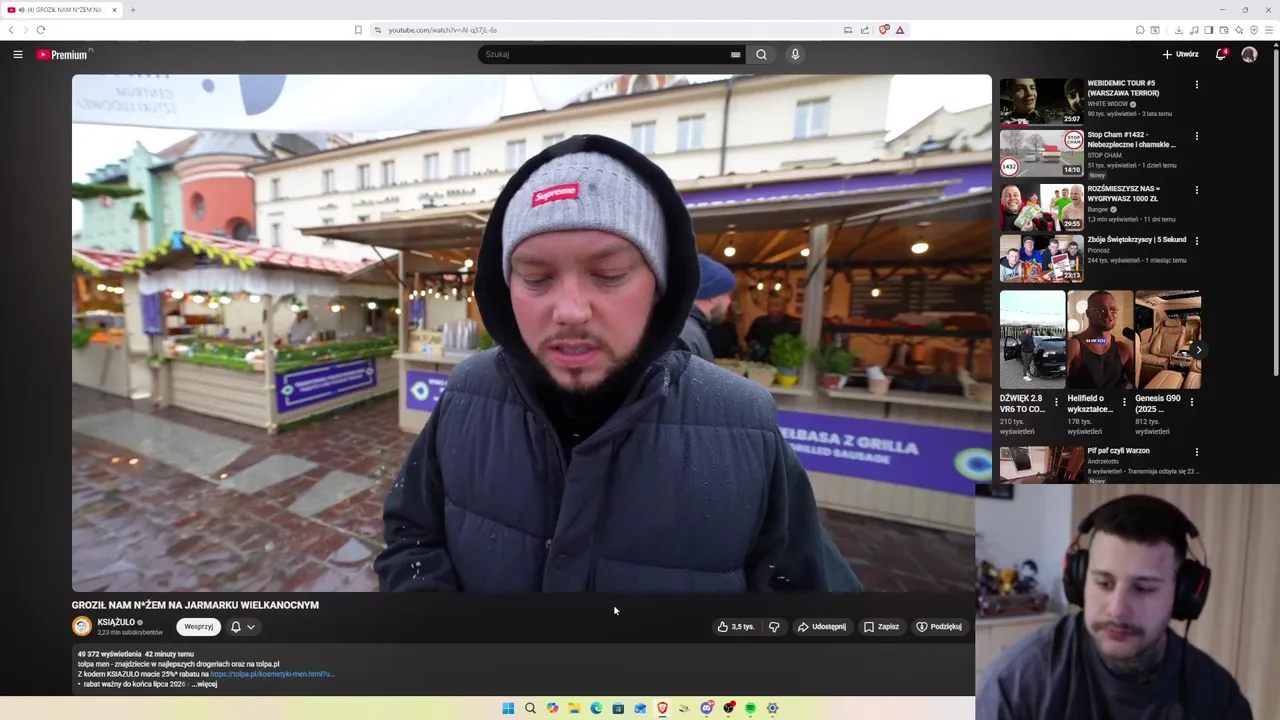Open File Explorer from the taskbar
The height and width of the screenshot is (720, 1280).
pyautogui.click(x=574, y=708)
